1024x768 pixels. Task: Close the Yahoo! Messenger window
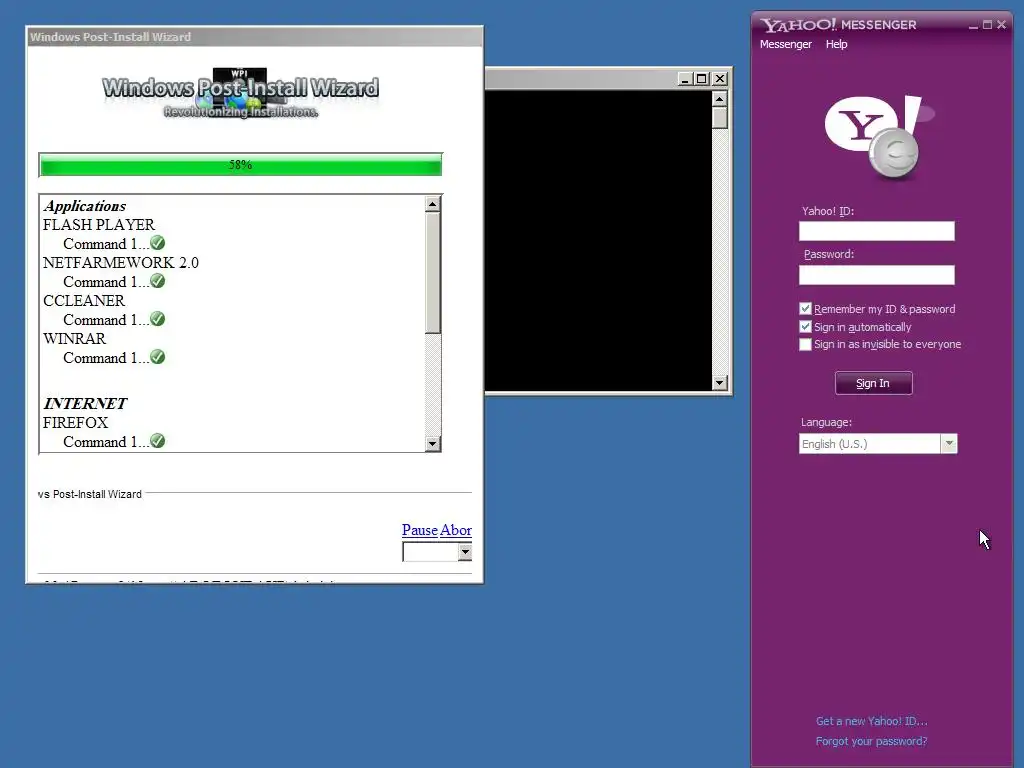(x=1001, y=25)
